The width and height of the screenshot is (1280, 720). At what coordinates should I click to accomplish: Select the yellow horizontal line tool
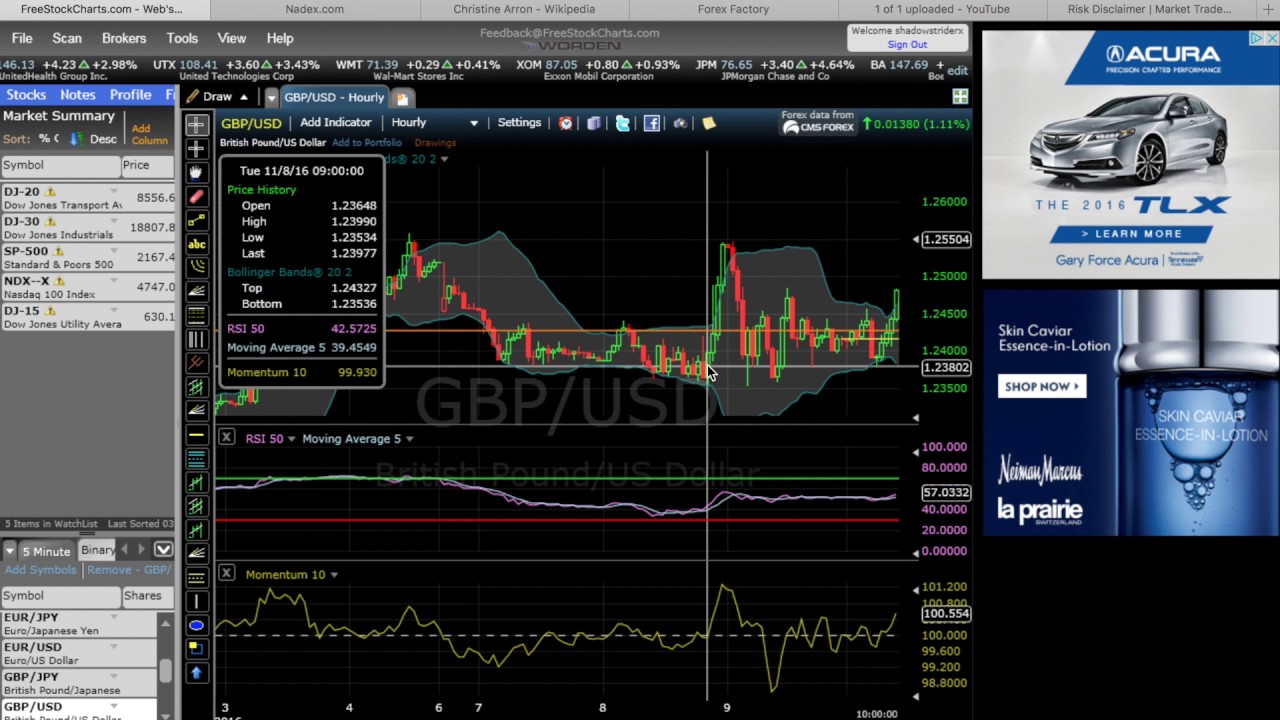196,435
